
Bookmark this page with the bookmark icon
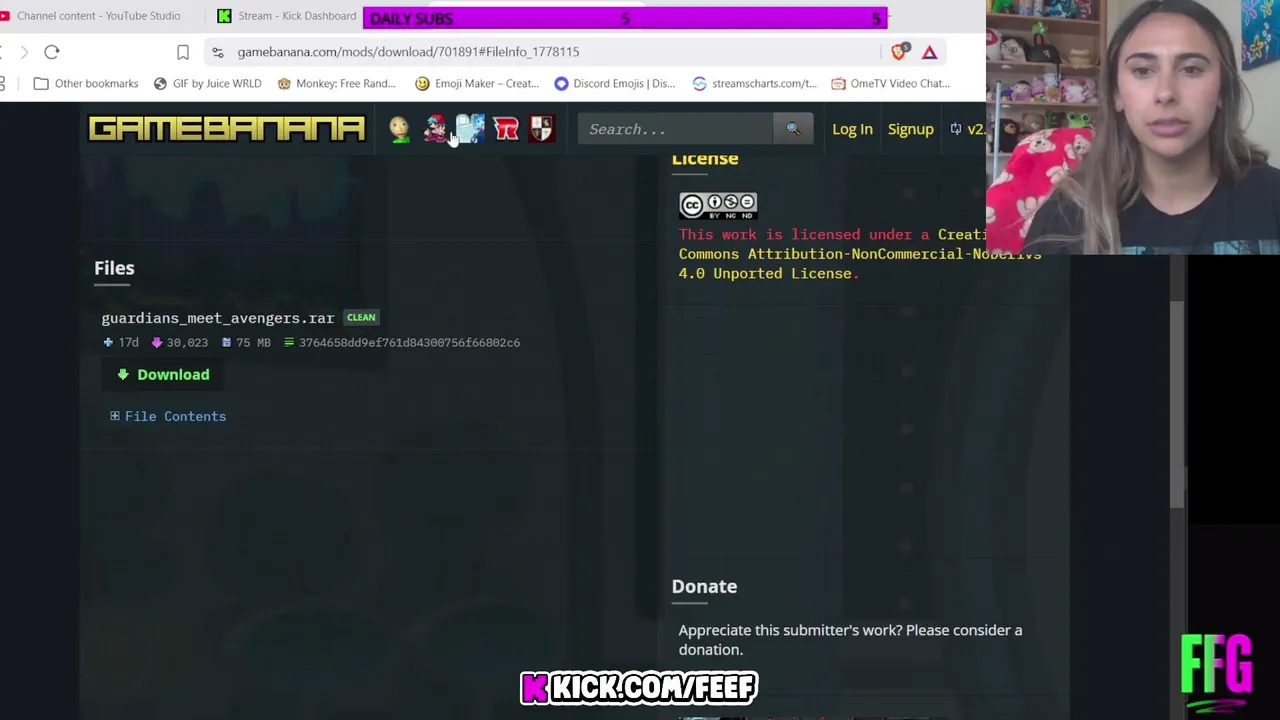click(x=183, y=52)
